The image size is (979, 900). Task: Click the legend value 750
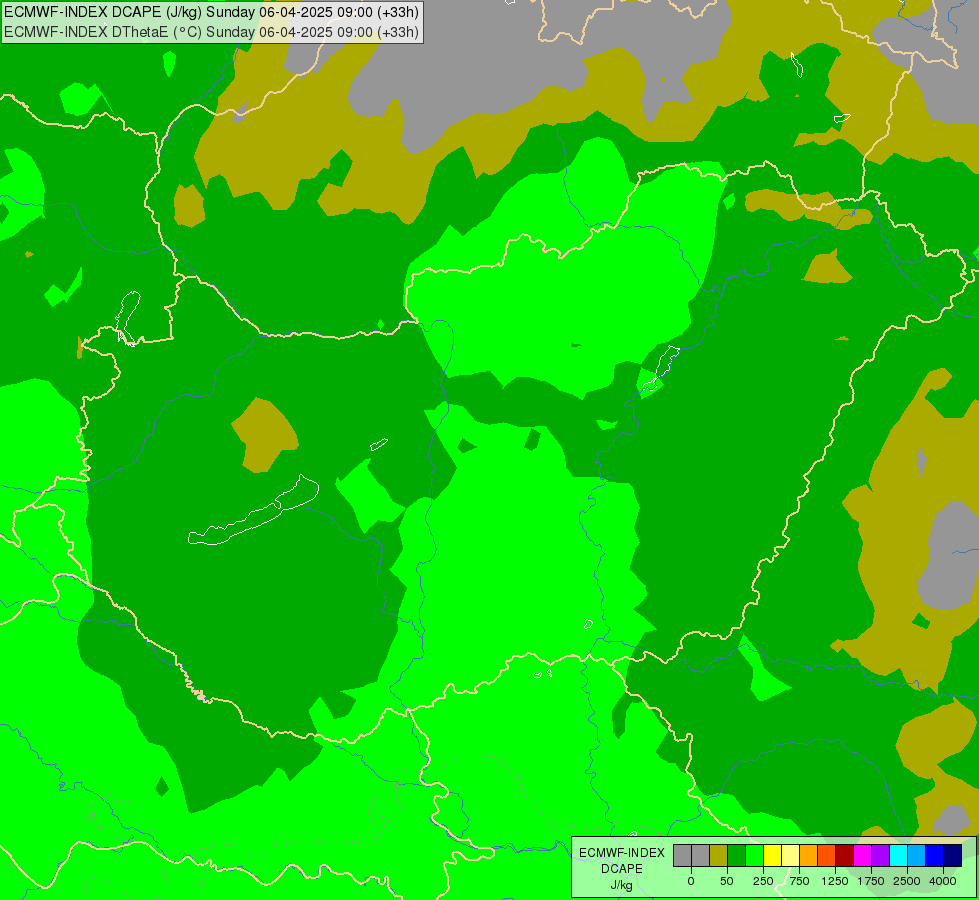(799, 881)
